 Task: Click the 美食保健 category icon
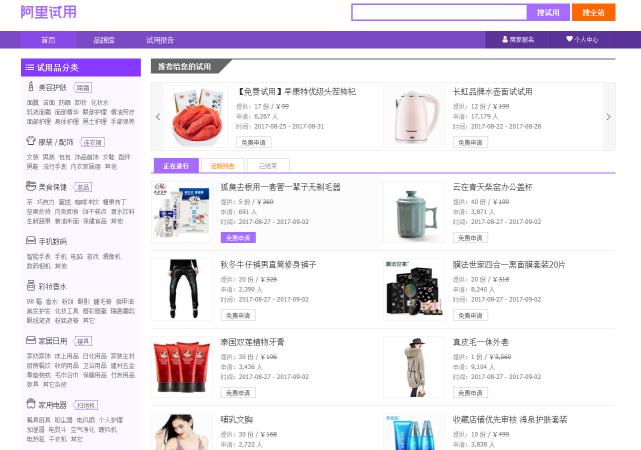pos(31,186)
